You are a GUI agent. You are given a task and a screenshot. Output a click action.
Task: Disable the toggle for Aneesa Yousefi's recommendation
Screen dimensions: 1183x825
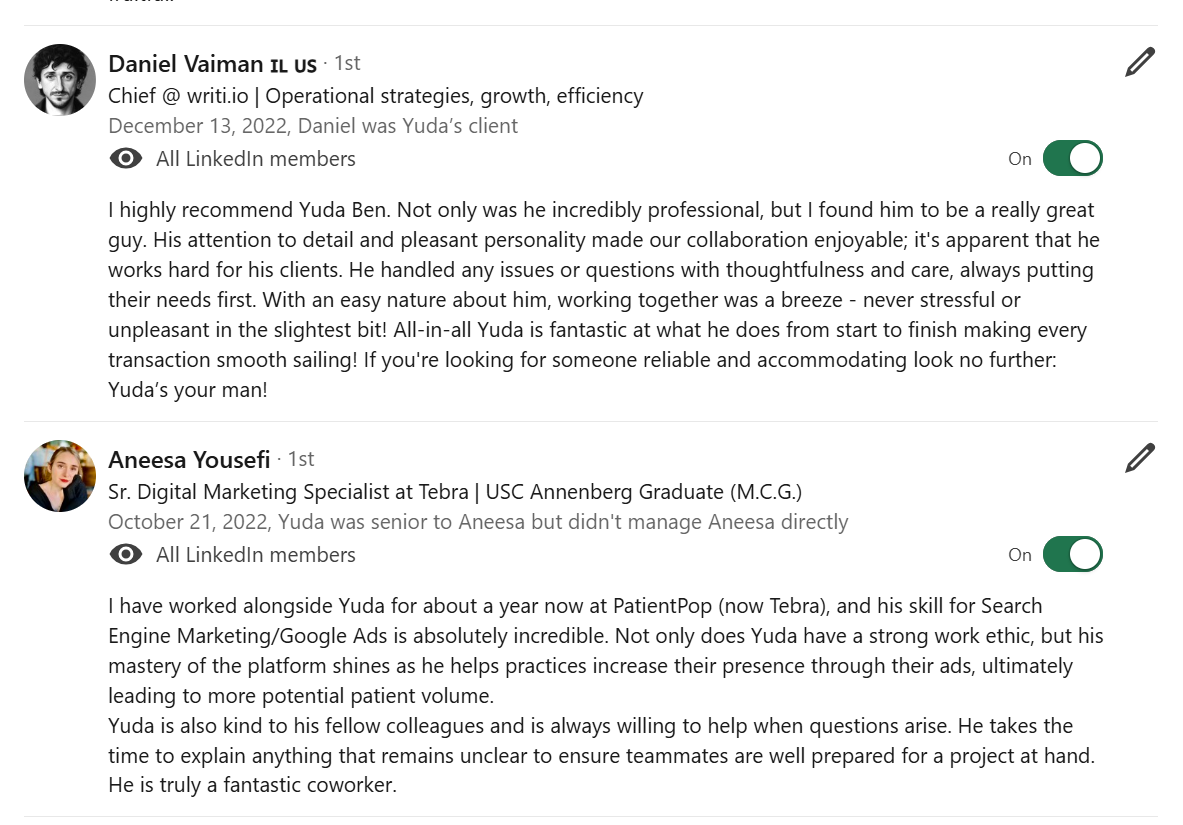point(1072,555)
